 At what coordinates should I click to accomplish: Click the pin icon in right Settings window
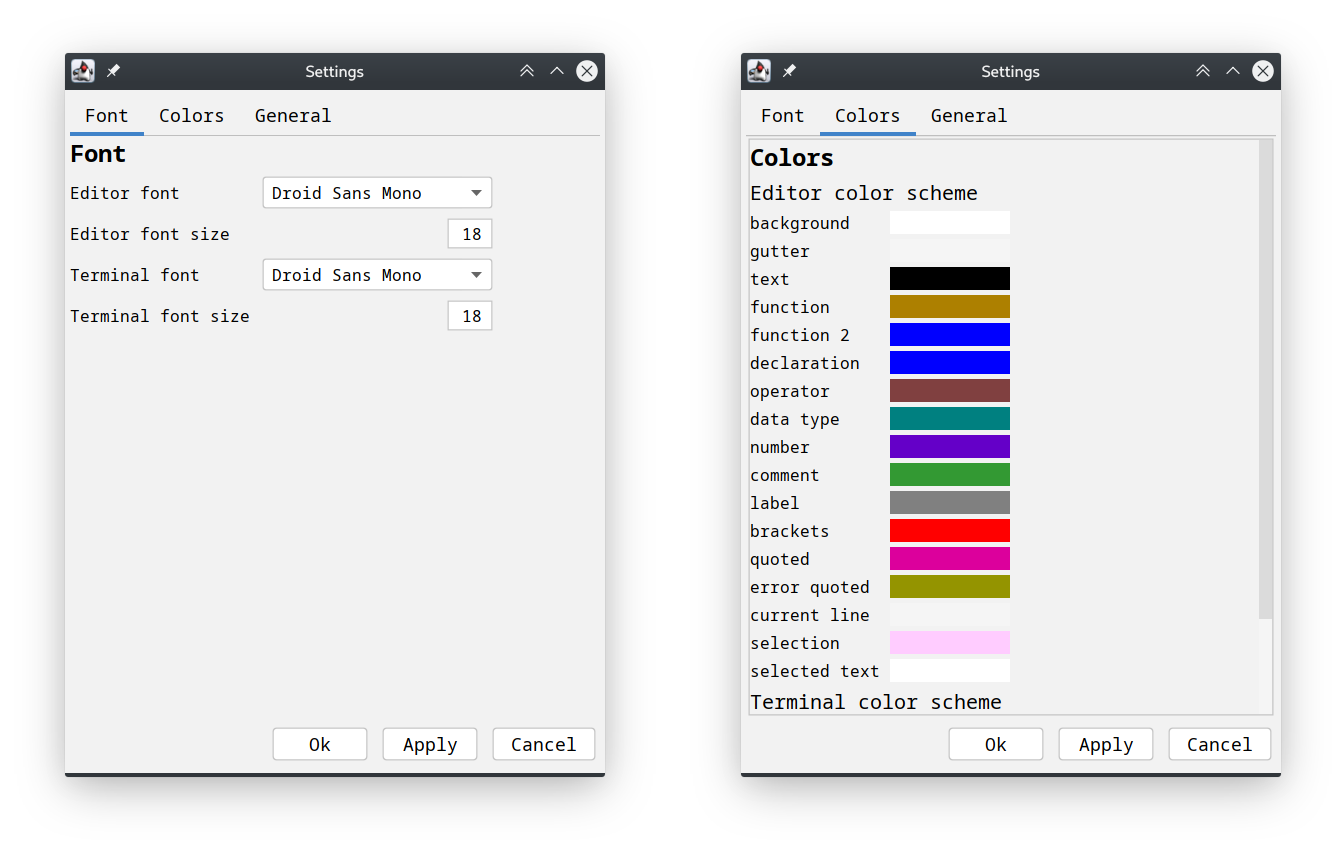click(789, 71)
